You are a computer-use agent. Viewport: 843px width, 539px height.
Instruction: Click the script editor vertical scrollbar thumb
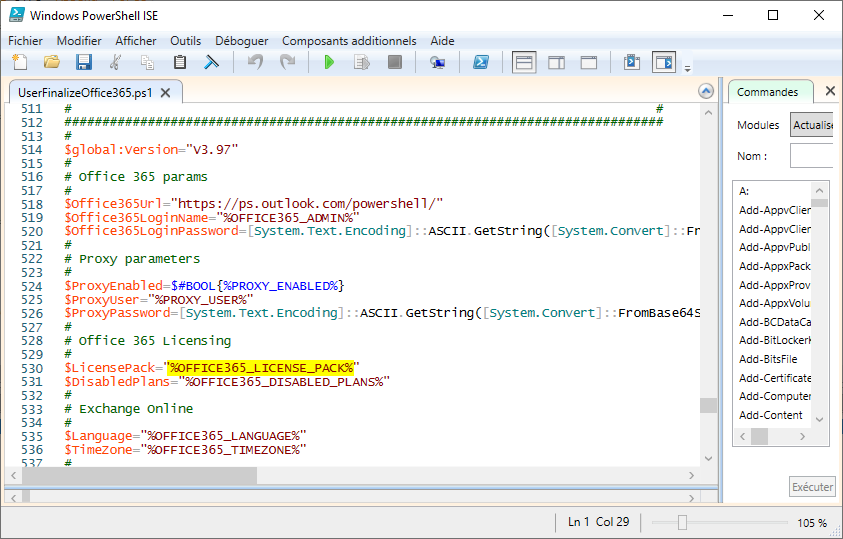[x=708, y=406]
